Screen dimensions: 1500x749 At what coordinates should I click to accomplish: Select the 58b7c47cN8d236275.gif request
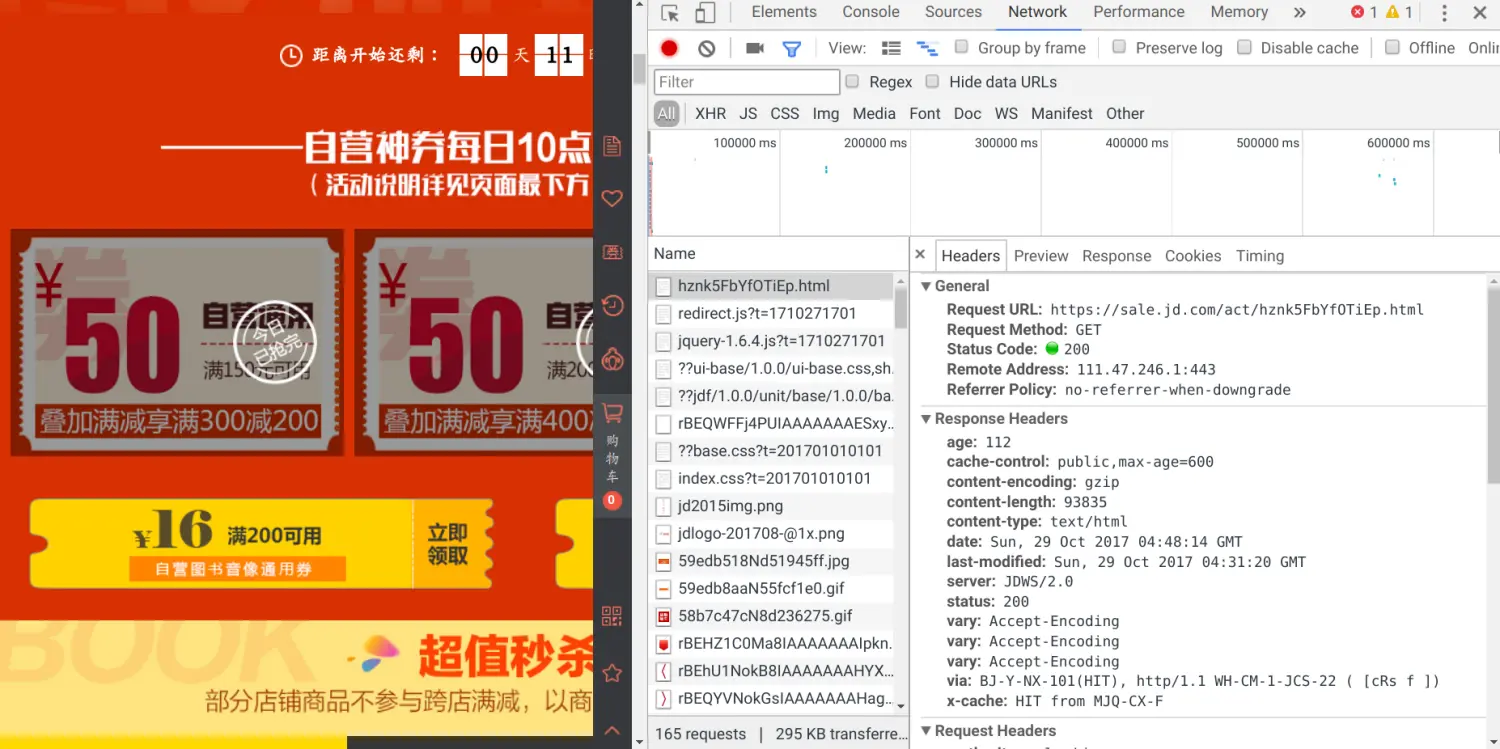(x=771, y=616)
